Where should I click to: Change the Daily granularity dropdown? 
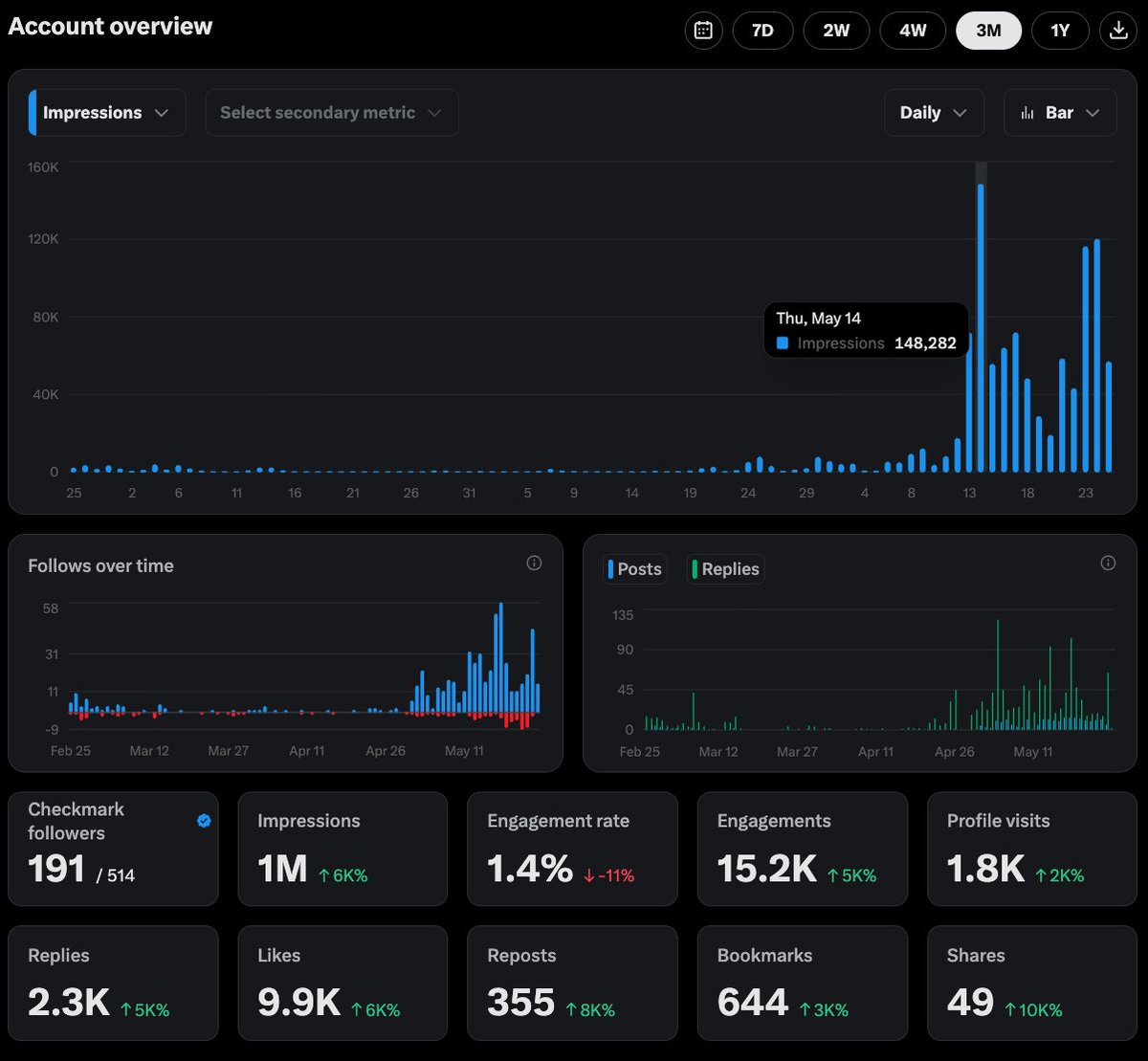click(934, 113)
